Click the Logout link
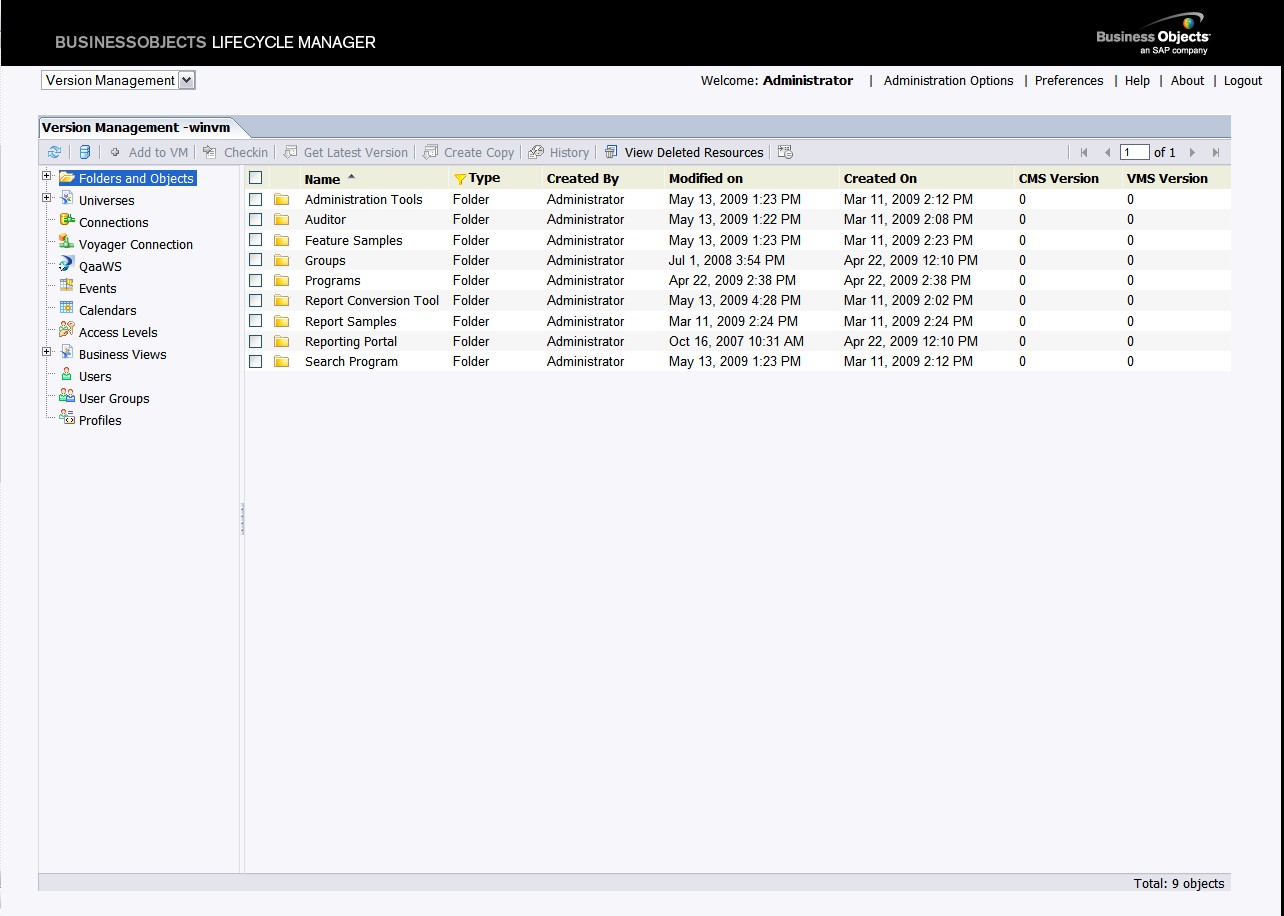 coord(1243,81)
